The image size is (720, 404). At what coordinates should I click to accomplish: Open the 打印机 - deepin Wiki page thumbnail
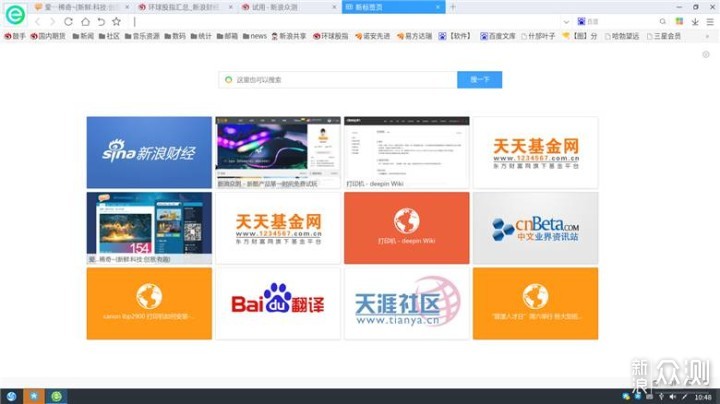[x=407, y=152]
